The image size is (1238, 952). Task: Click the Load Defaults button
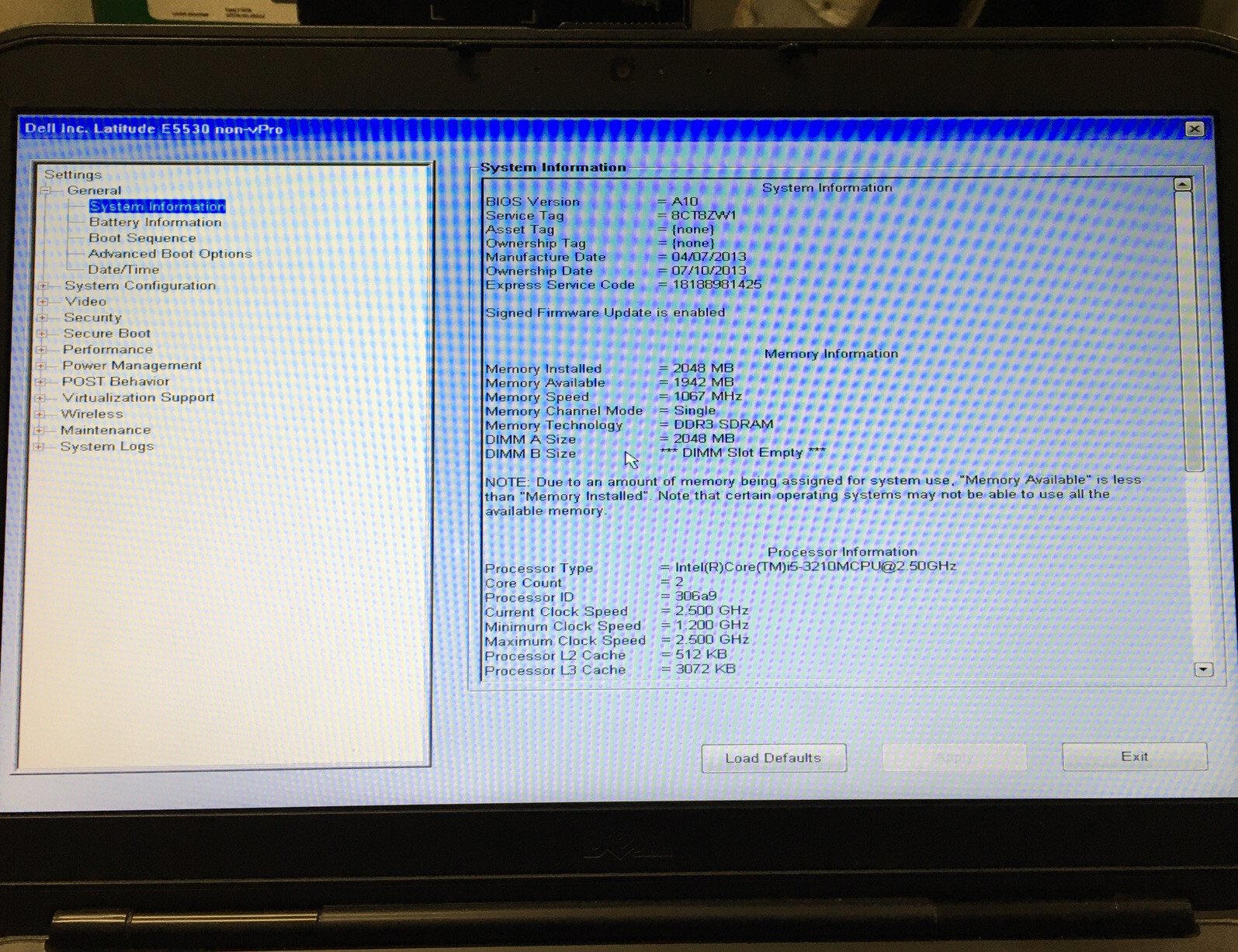[x=773, y=758]
